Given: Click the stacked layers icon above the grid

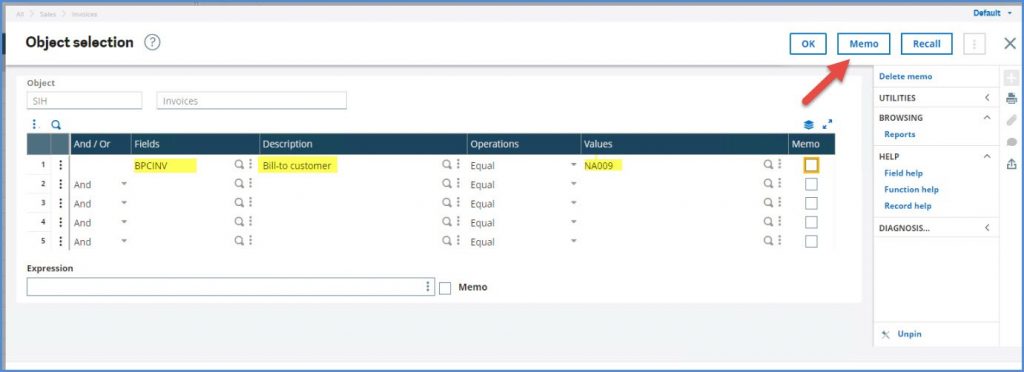Looking at the screenshot, I should pos(808,125).
